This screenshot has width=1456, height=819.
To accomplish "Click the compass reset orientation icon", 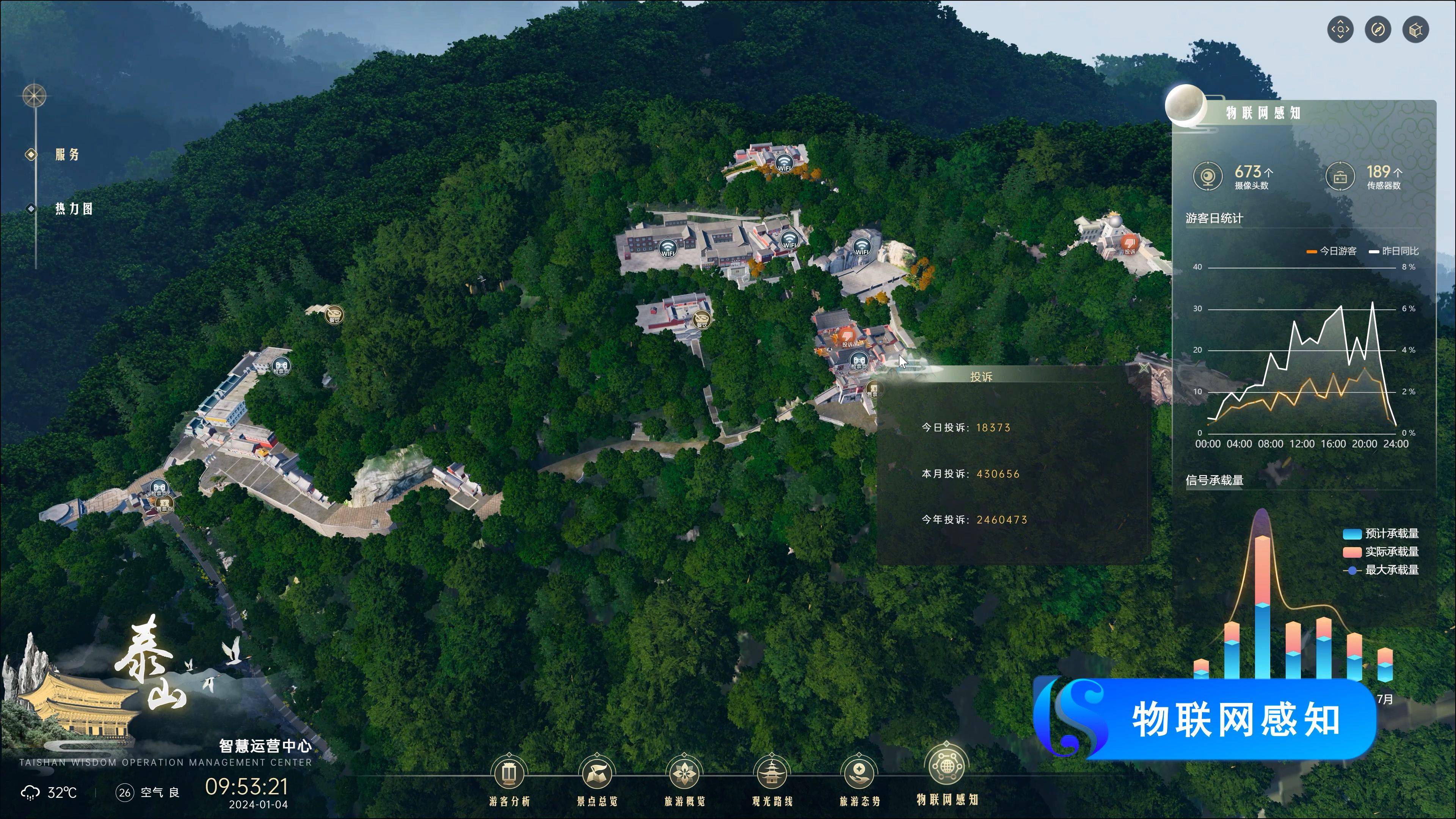I will coord(1378,30).
